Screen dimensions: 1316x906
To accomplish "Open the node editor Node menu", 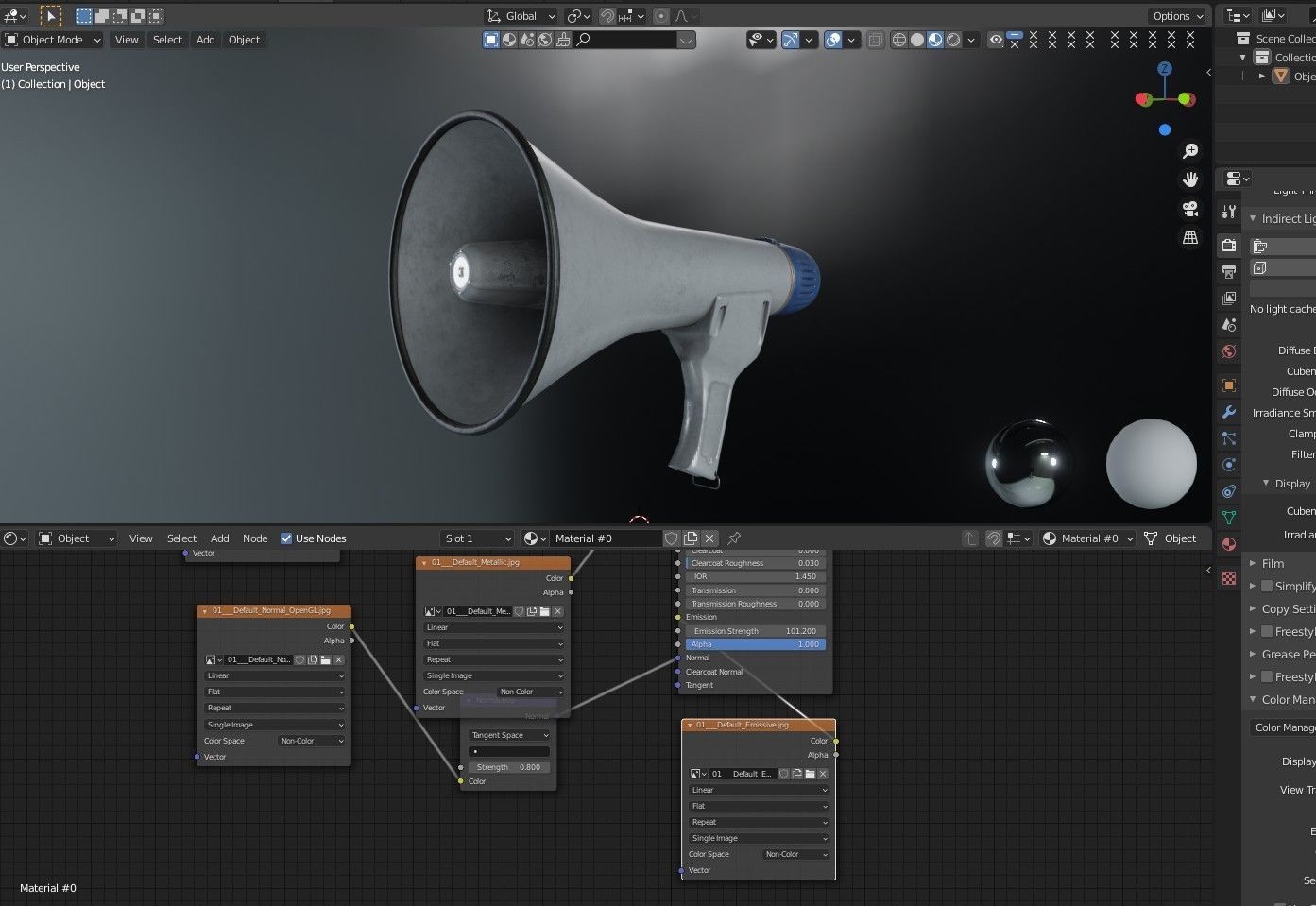I will click(x=255, y=538).
